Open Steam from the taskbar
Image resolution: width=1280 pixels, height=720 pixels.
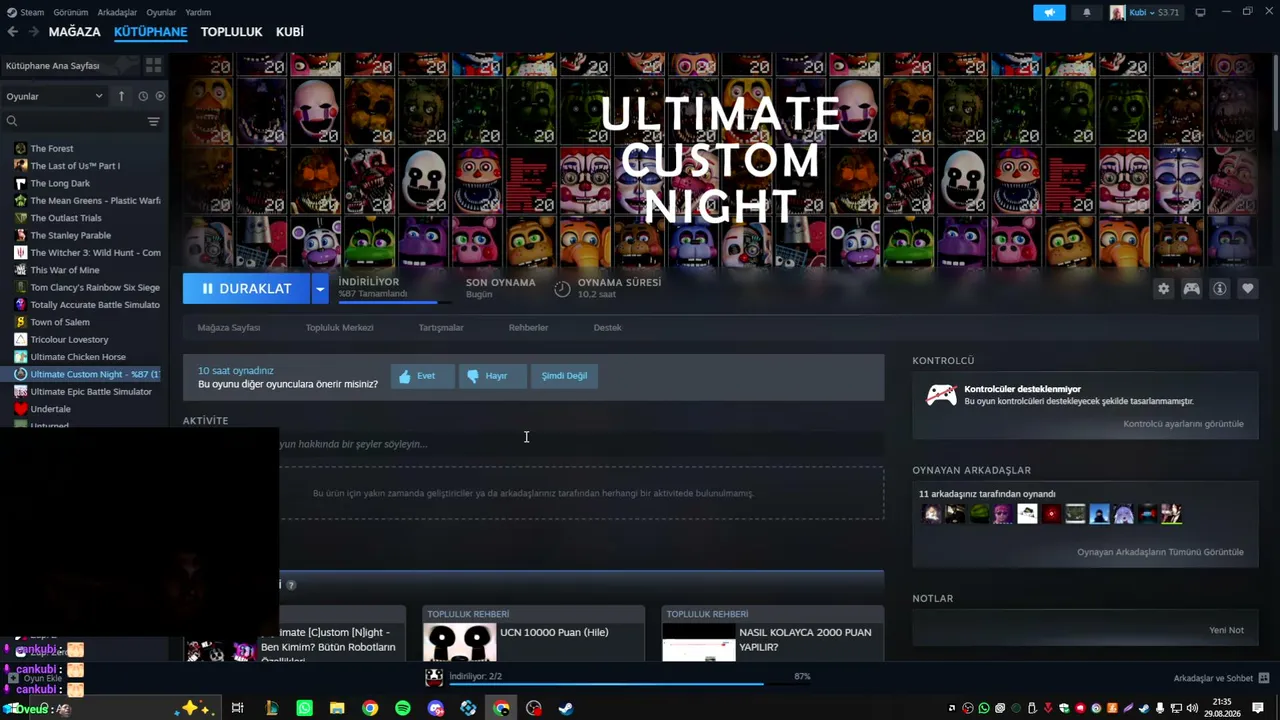pos(566,709)
